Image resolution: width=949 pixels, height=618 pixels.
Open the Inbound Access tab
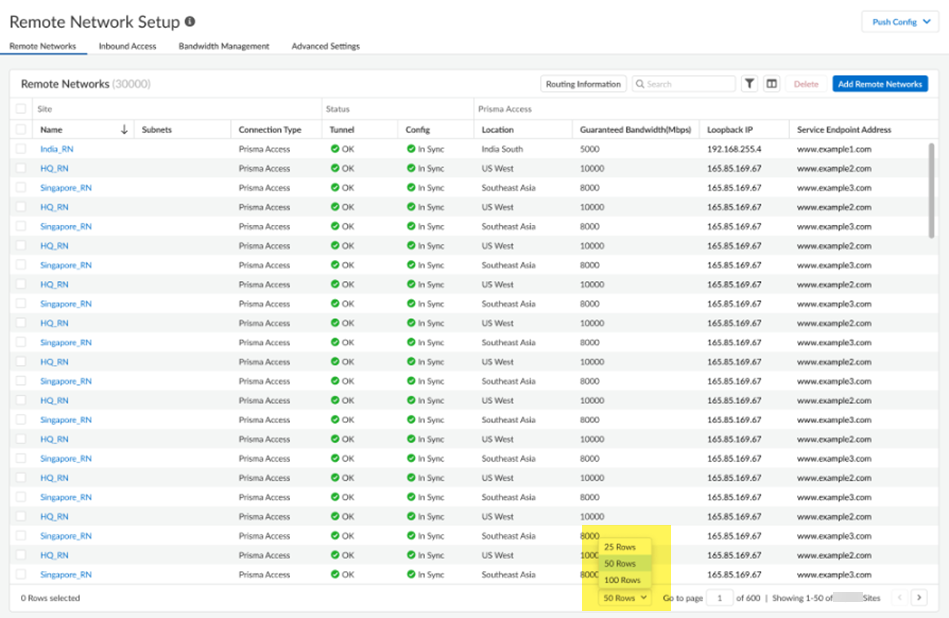pos(127,46)
